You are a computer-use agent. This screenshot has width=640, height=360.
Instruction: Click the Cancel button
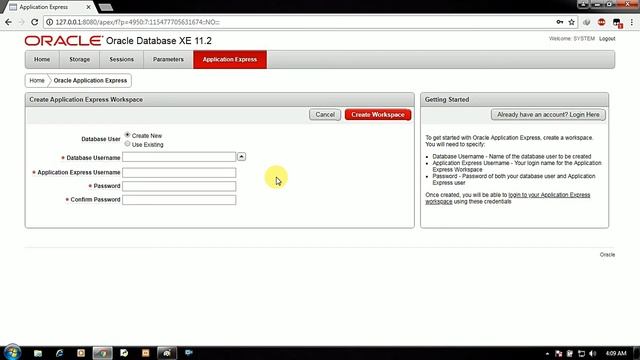click(325, 115)
